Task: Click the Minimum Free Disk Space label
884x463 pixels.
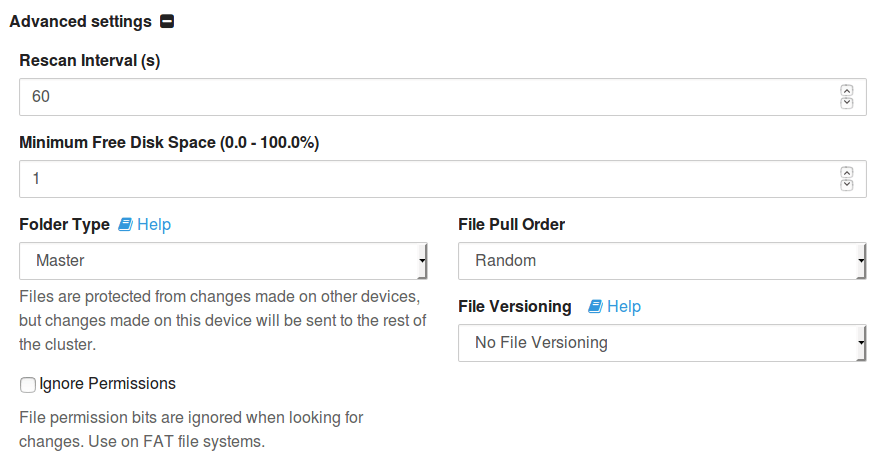Action: click(x=169, y=143)
